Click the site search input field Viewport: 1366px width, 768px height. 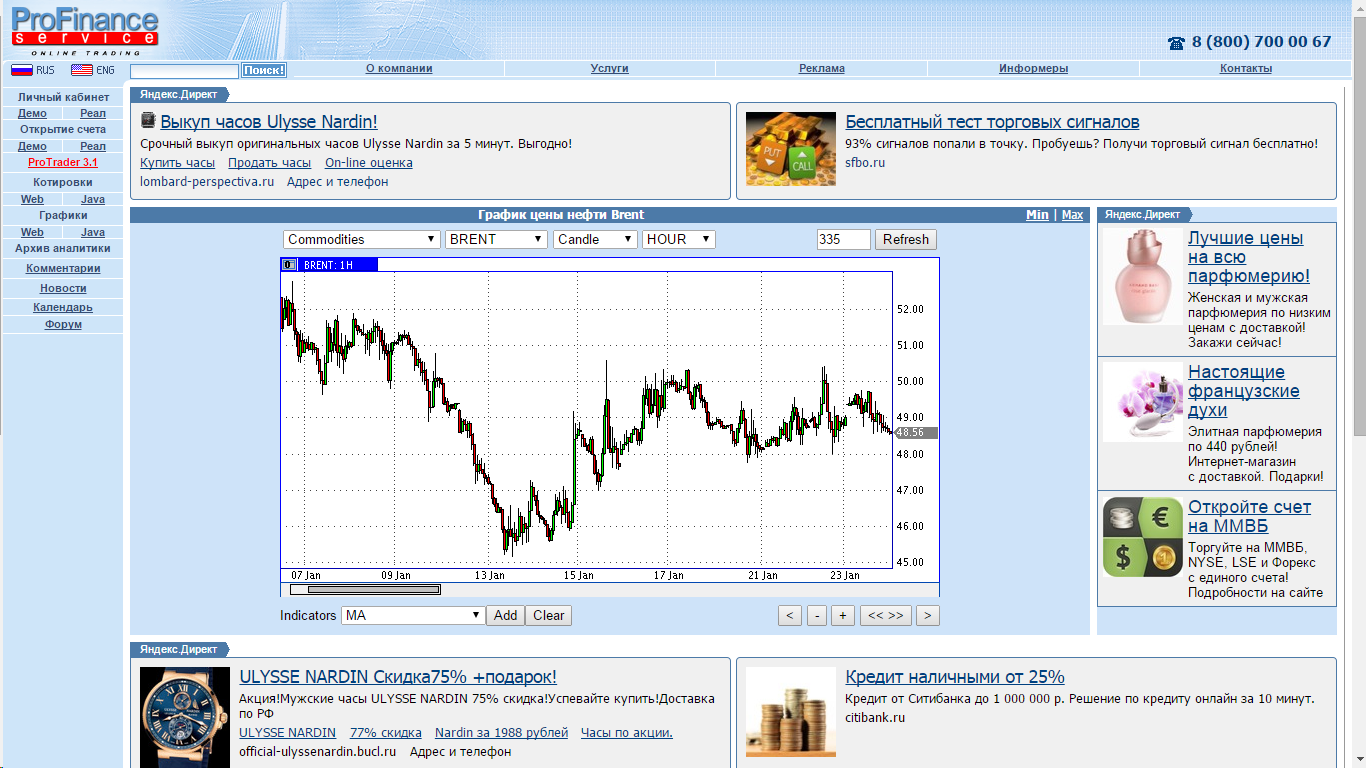click(185, 70)
